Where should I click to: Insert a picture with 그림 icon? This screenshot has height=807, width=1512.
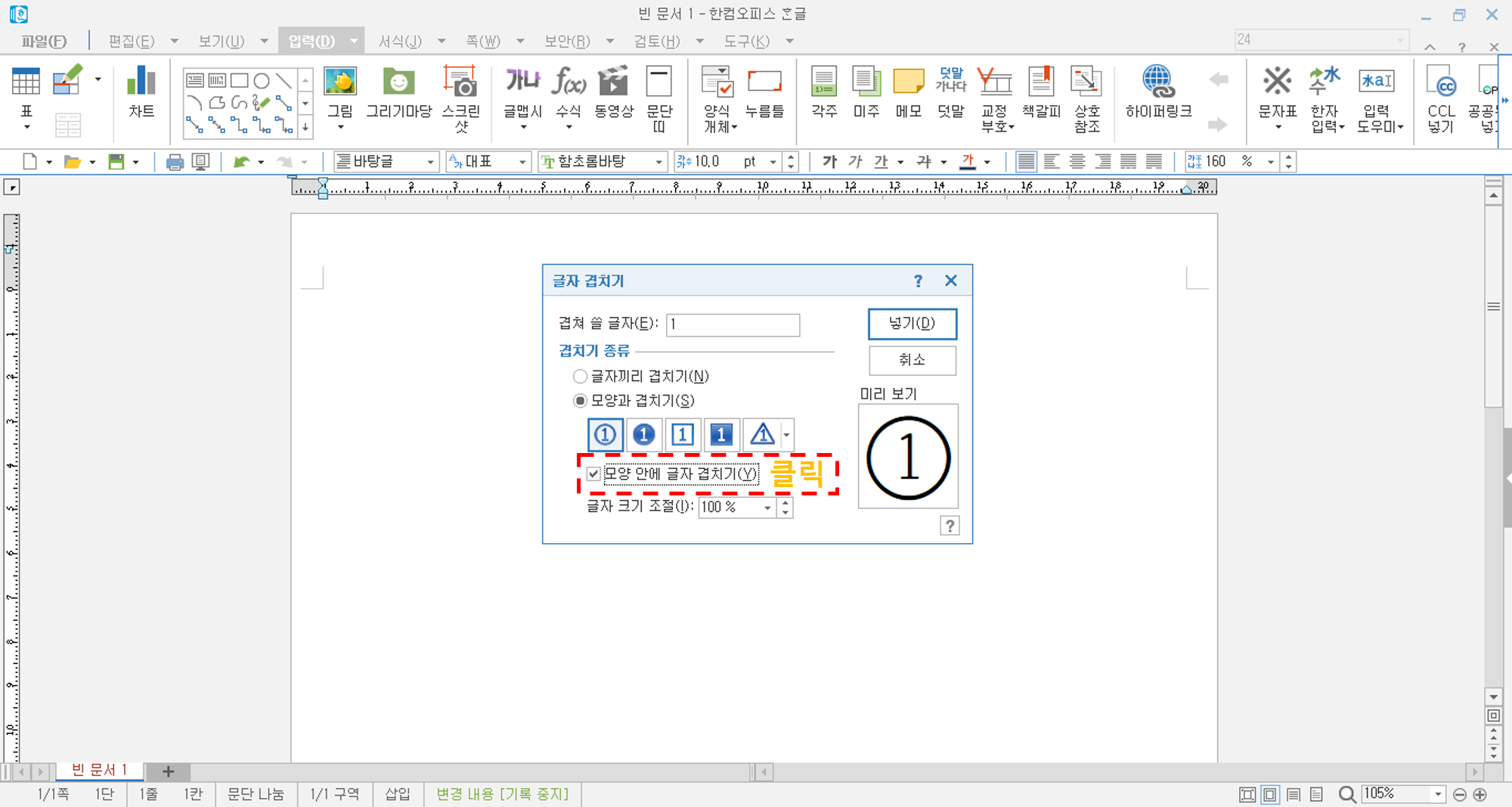pyautogui.click(x=340, y=92)
